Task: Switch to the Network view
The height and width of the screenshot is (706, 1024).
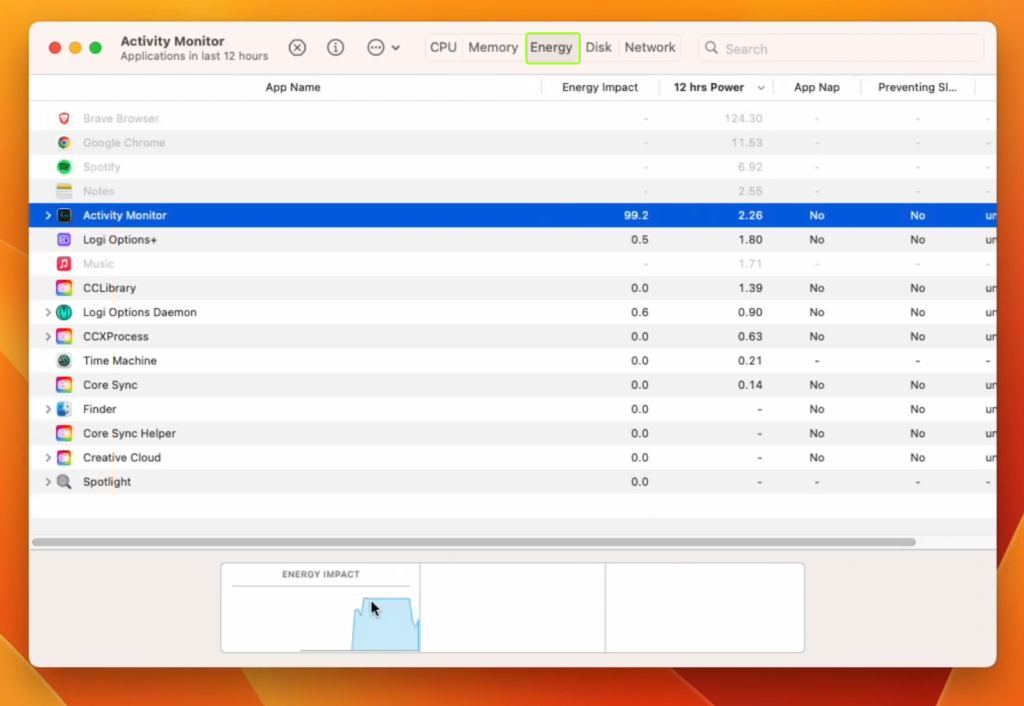Action: click(x=649, y=47)
